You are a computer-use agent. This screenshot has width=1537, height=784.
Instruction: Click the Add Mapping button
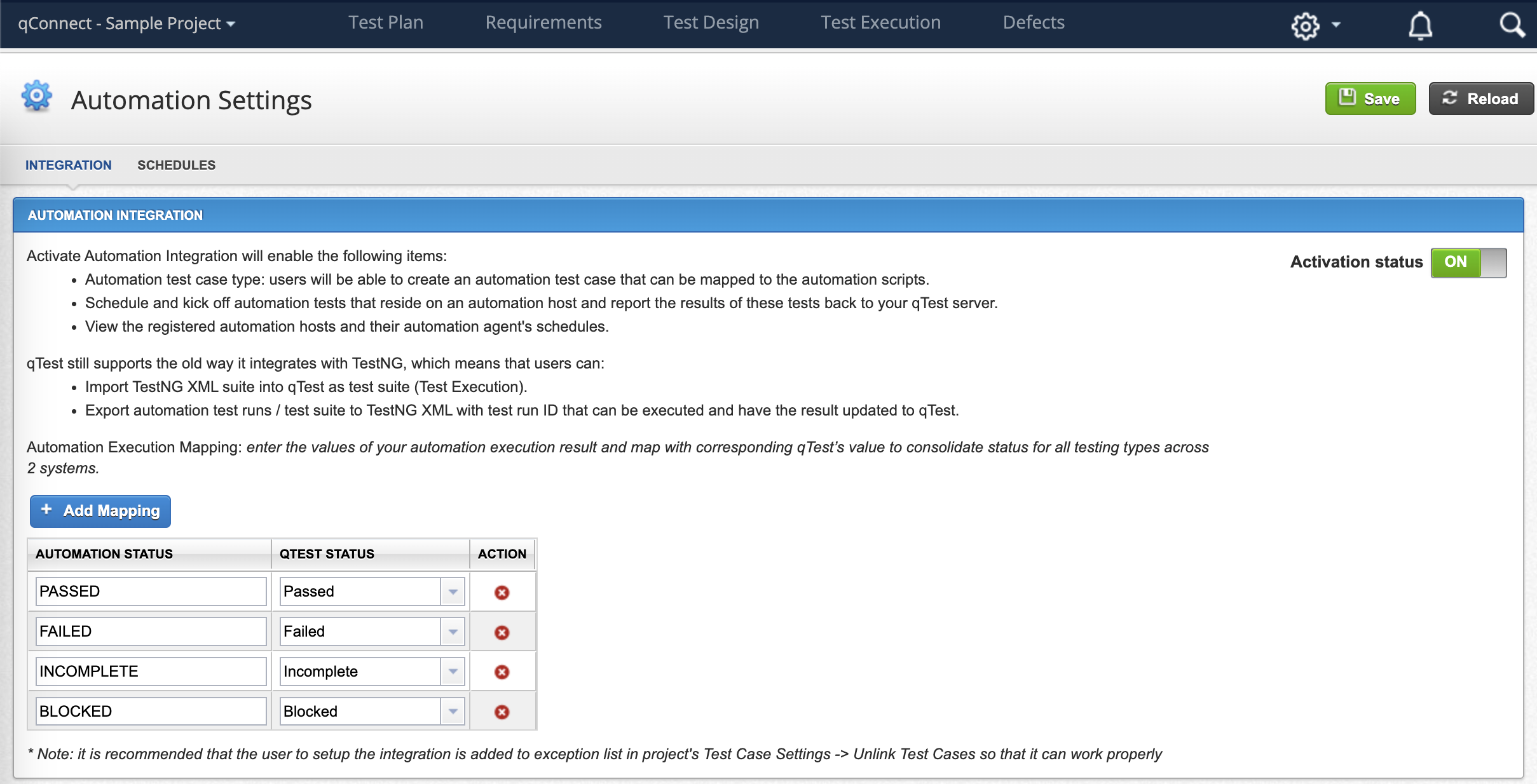(100, 511)
